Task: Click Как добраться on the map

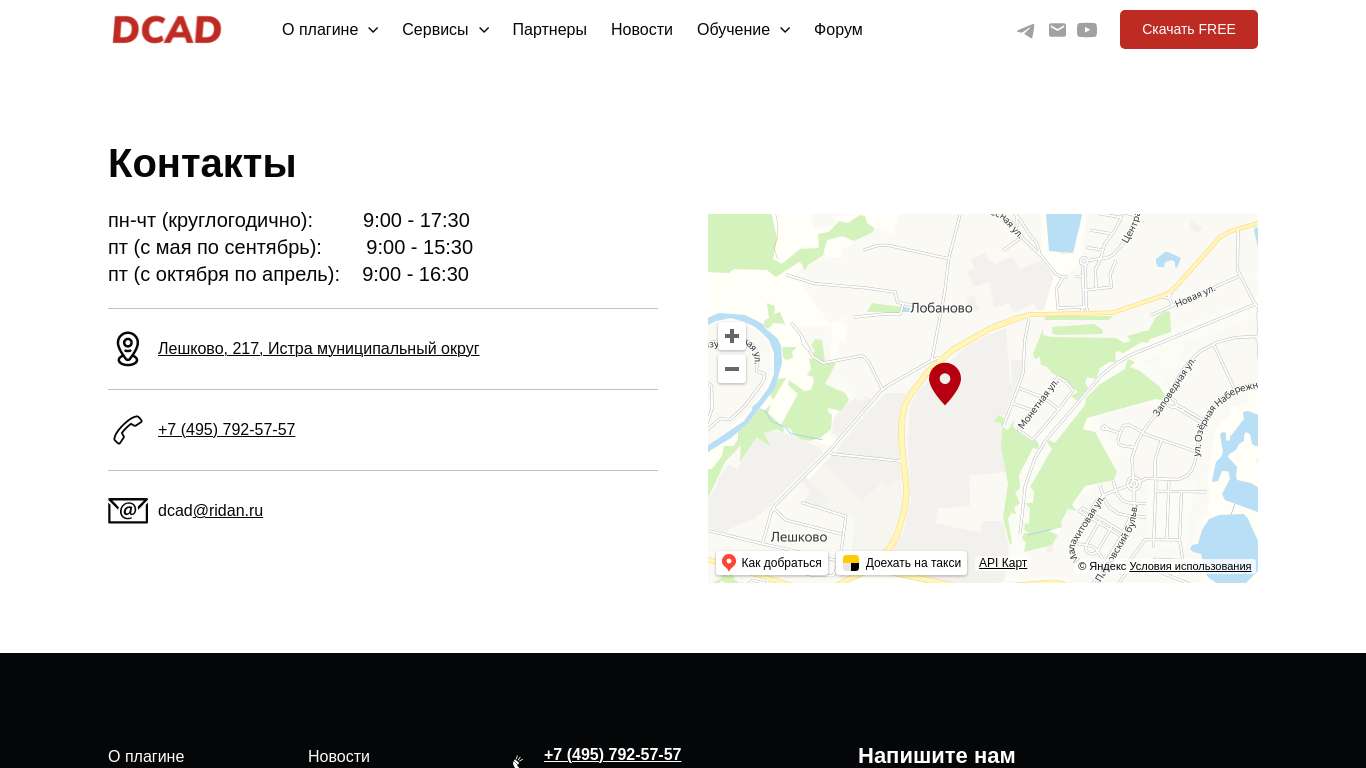Action: pyautogui.click(x=772, y=563)
